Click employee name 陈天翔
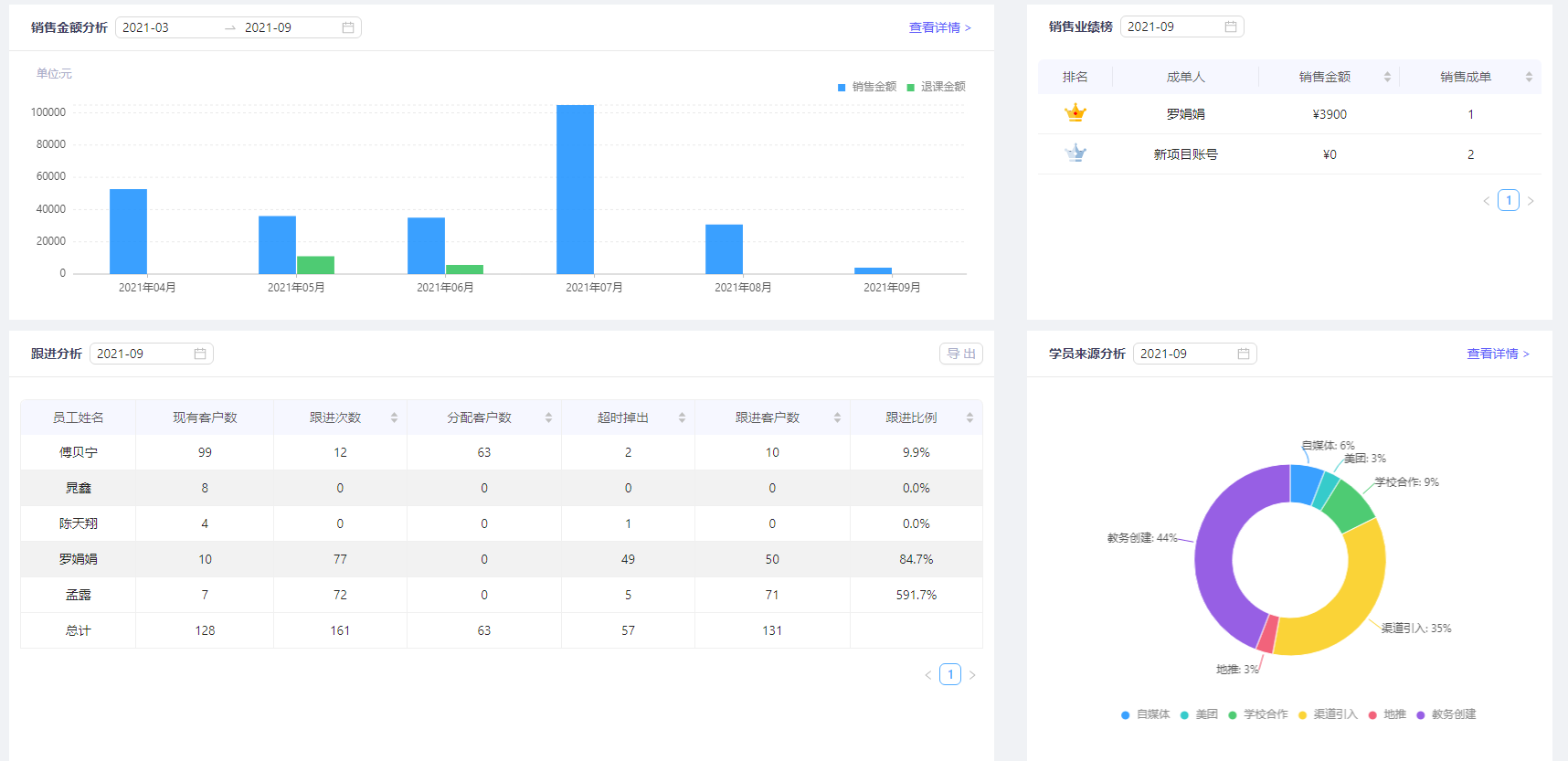This screenshot has width=1568, height=761. [x=78, y=523]
